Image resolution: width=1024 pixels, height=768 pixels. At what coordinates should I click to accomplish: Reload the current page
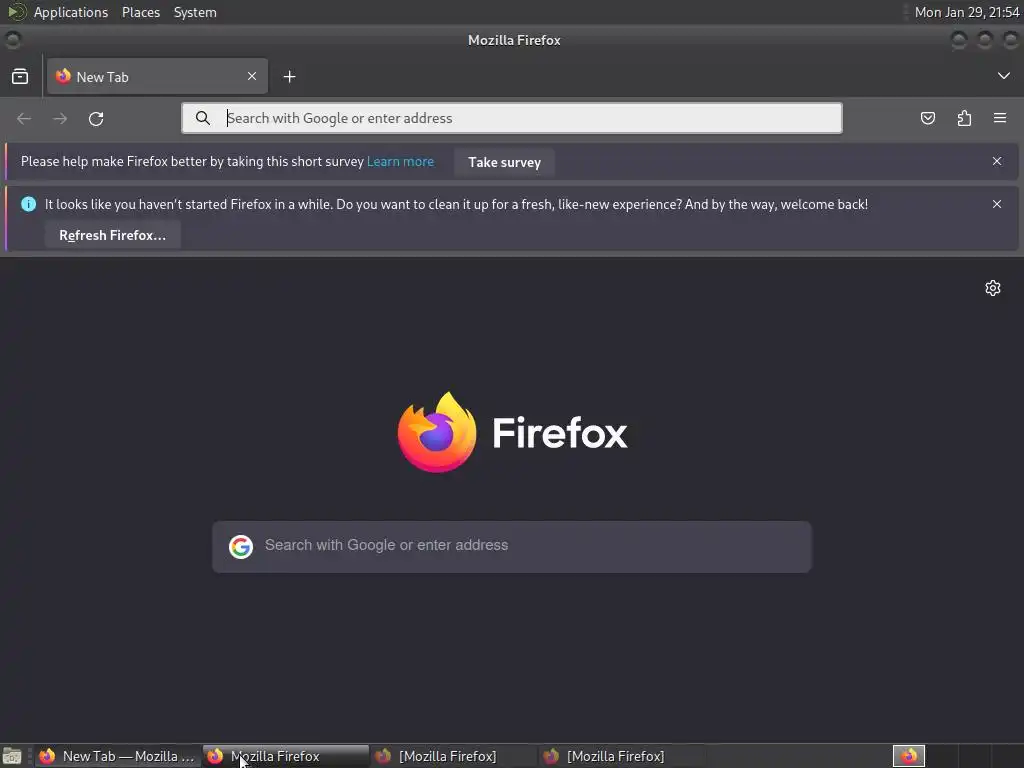pos(96,118)
